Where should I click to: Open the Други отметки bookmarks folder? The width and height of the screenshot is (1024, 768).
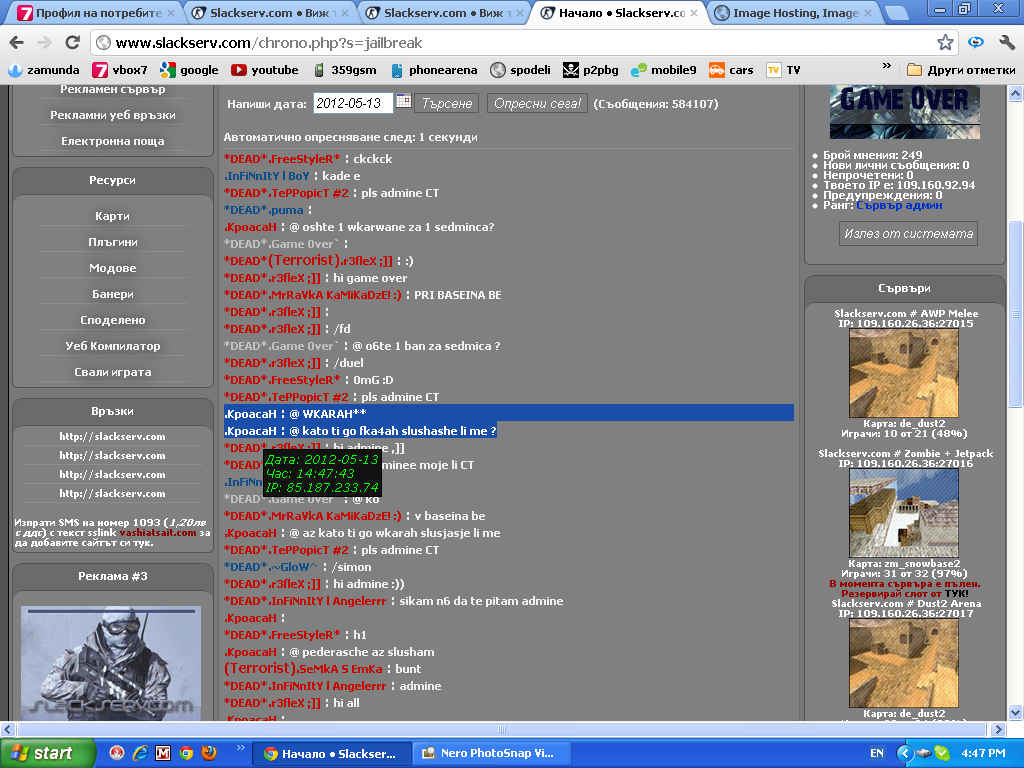click(x=961, y=70)
